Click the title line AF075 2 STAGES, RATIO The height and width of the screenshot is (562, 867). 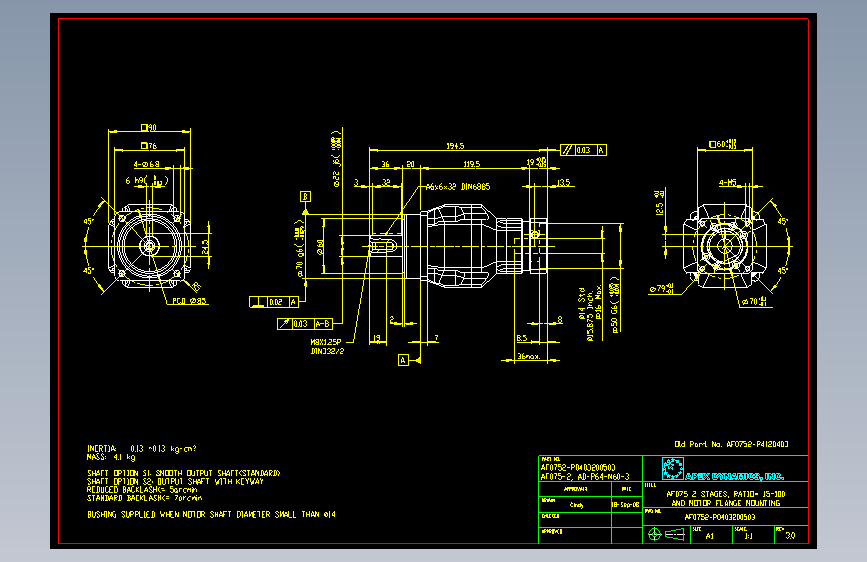[x=725, y=494]
